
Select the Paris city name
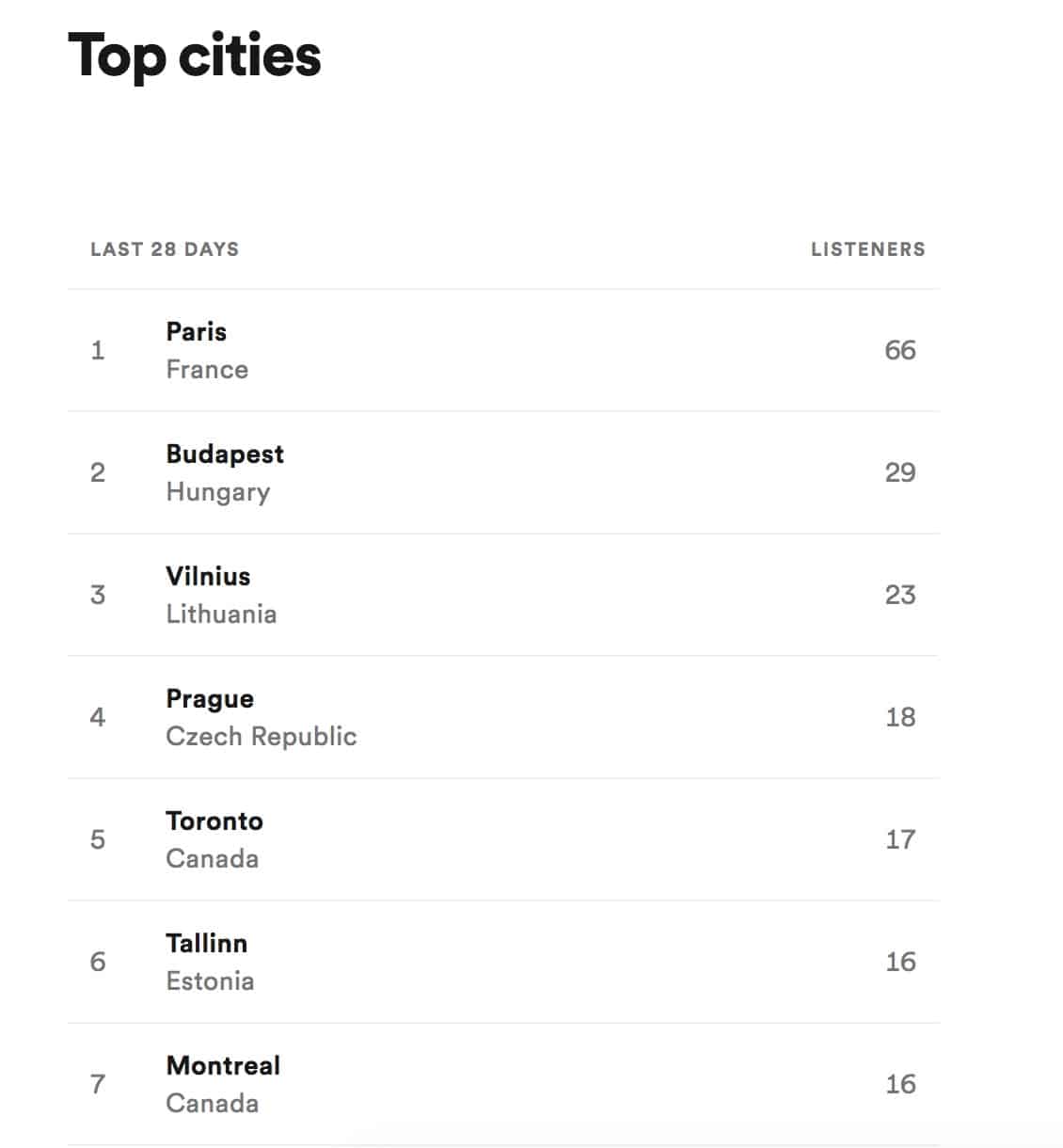pos(196,331)
